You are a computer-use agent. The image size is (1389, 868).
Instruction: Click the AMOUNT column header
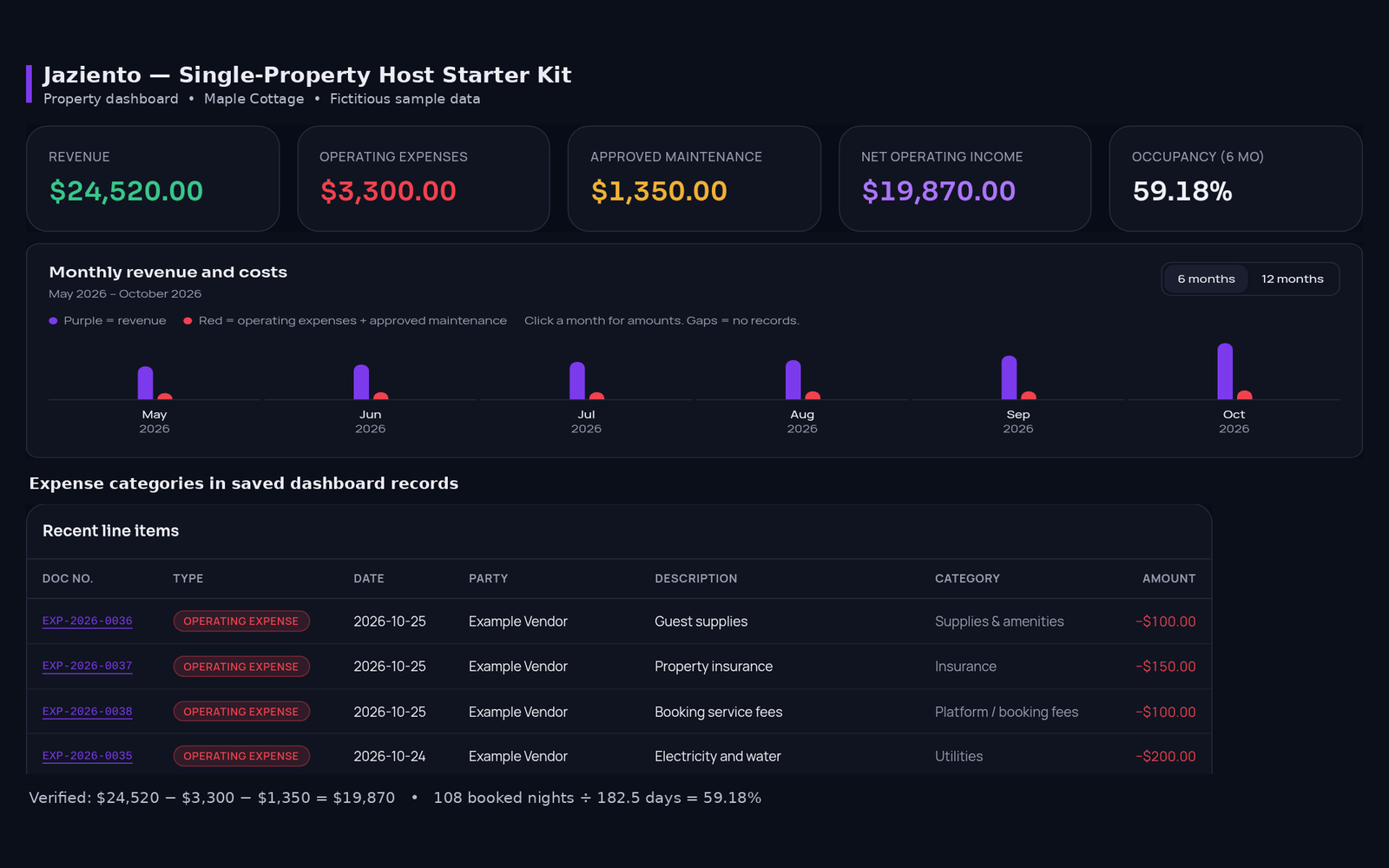point(1168,578)
